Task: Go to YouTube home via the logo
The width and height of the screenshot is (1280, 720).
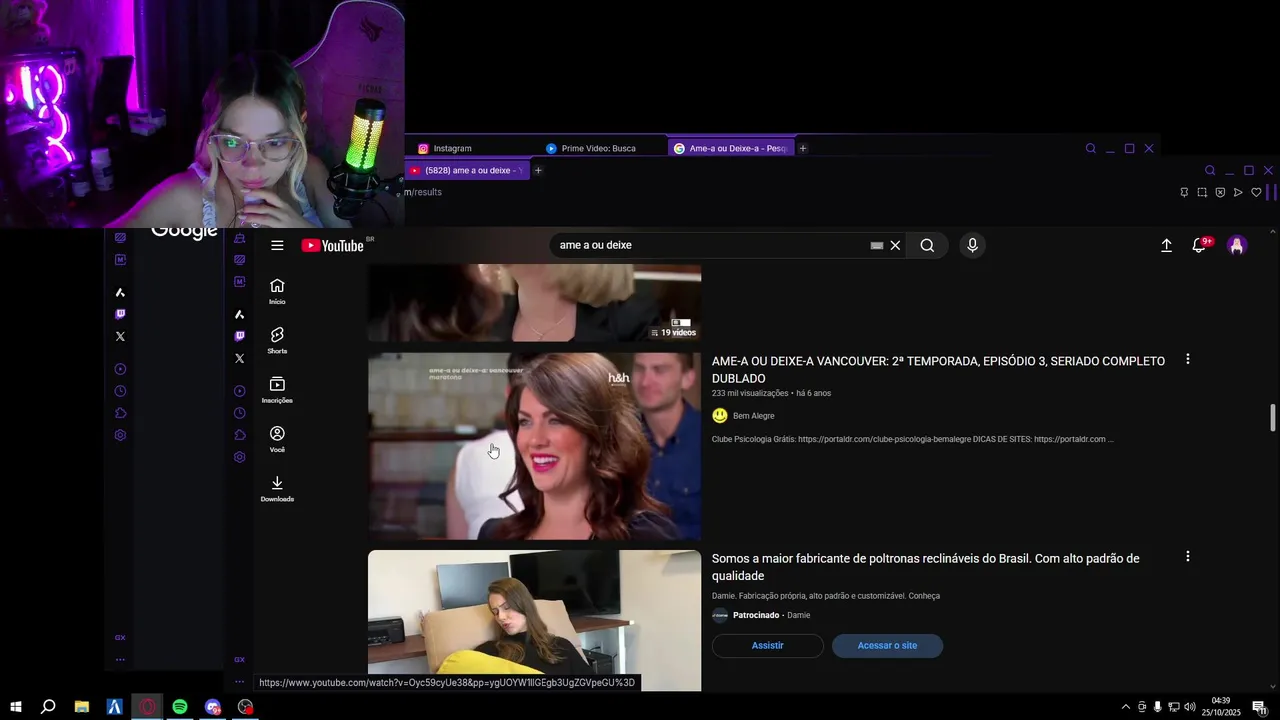Action: coord(333,245)
